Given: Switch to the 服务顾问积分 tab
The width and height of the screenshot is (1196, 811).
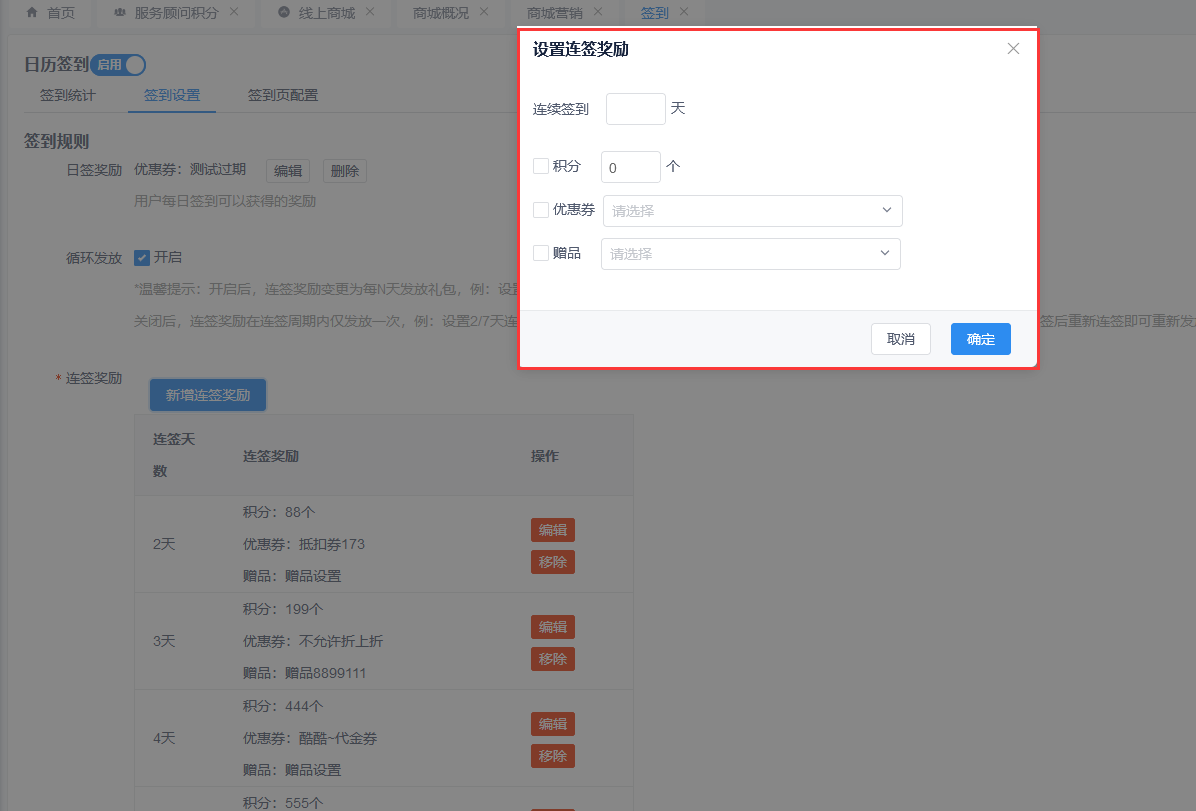Looking at the screenshot, I should click(x=176, y=13).
